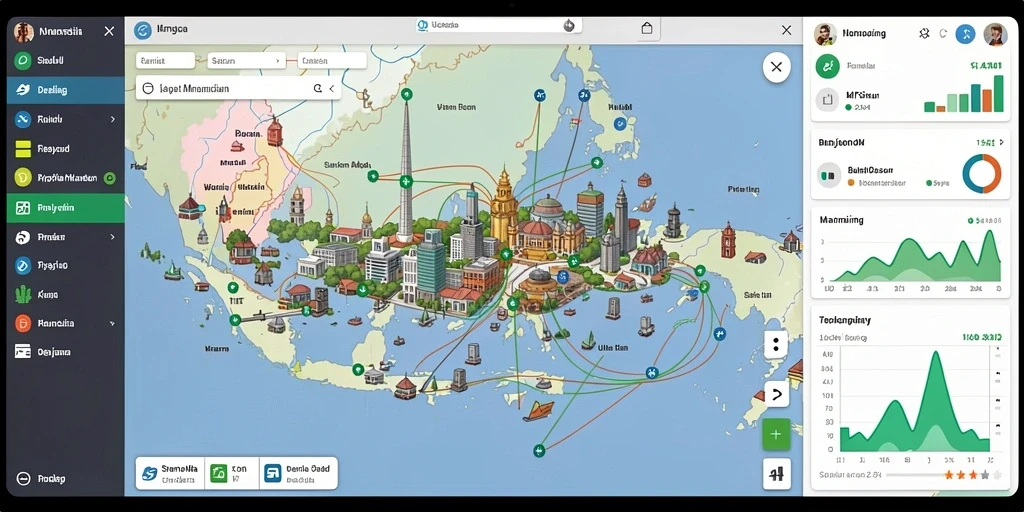Image resolution: width=1024 pixels, height=512 pixels.
Task: Click green marker atop the tall tower
Action: click(406, 94)
